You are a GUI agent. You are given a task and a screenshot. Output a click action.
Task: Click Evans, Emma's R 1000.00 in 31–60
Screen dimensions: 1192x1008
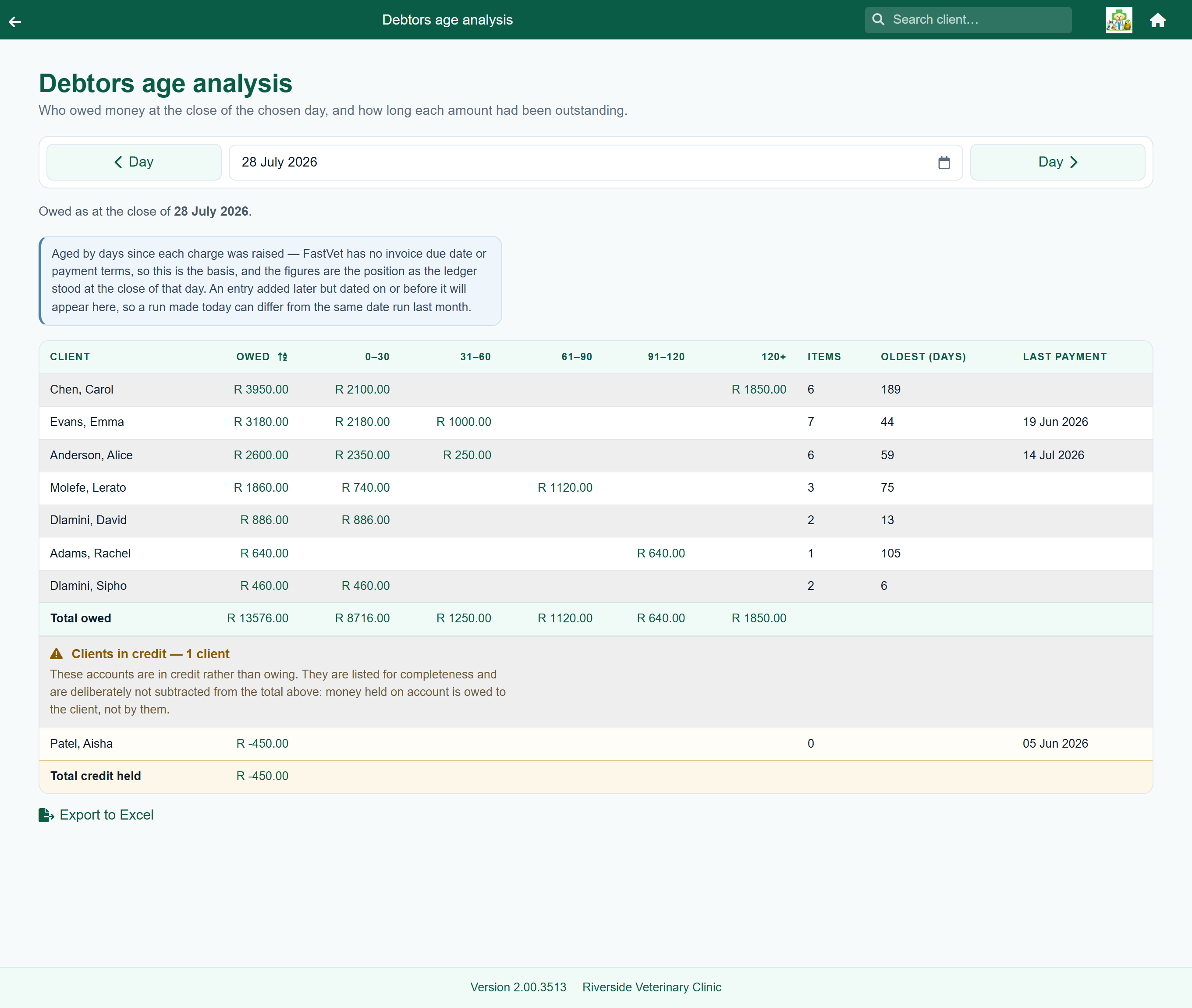463,422
